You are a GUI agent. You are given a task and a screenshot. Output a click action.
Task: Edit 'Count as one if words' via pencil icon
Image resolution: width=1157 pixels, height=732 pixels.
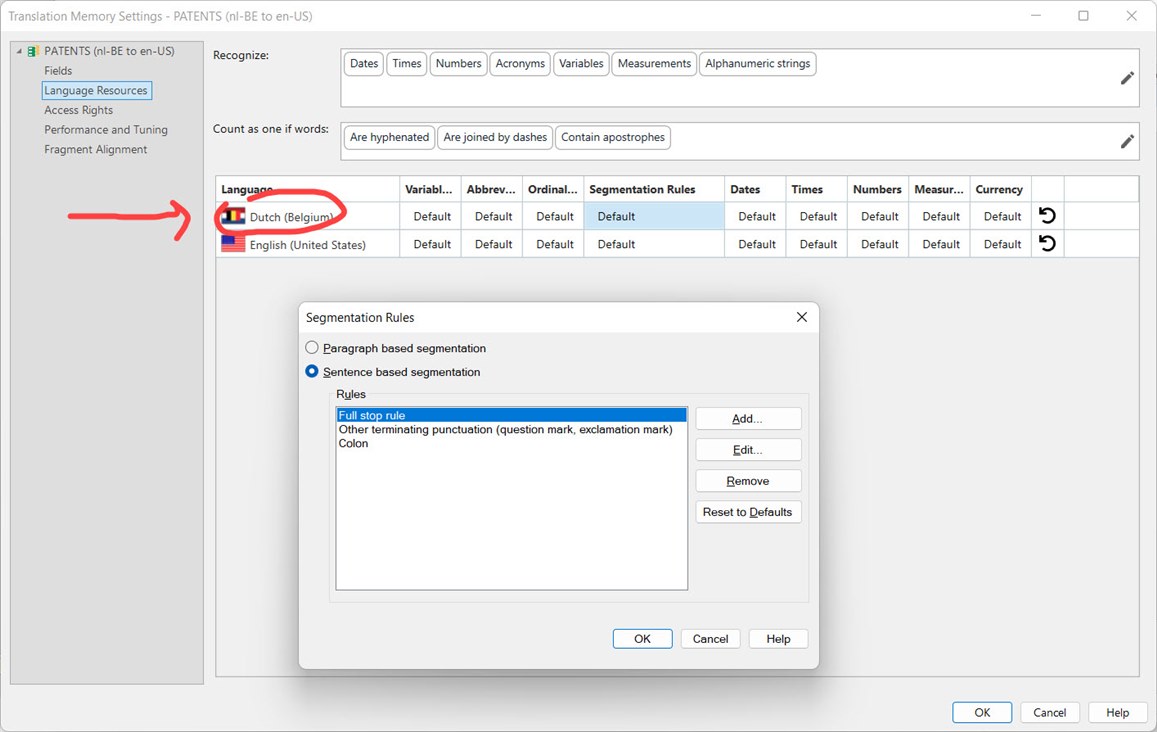coord(1128,141)
